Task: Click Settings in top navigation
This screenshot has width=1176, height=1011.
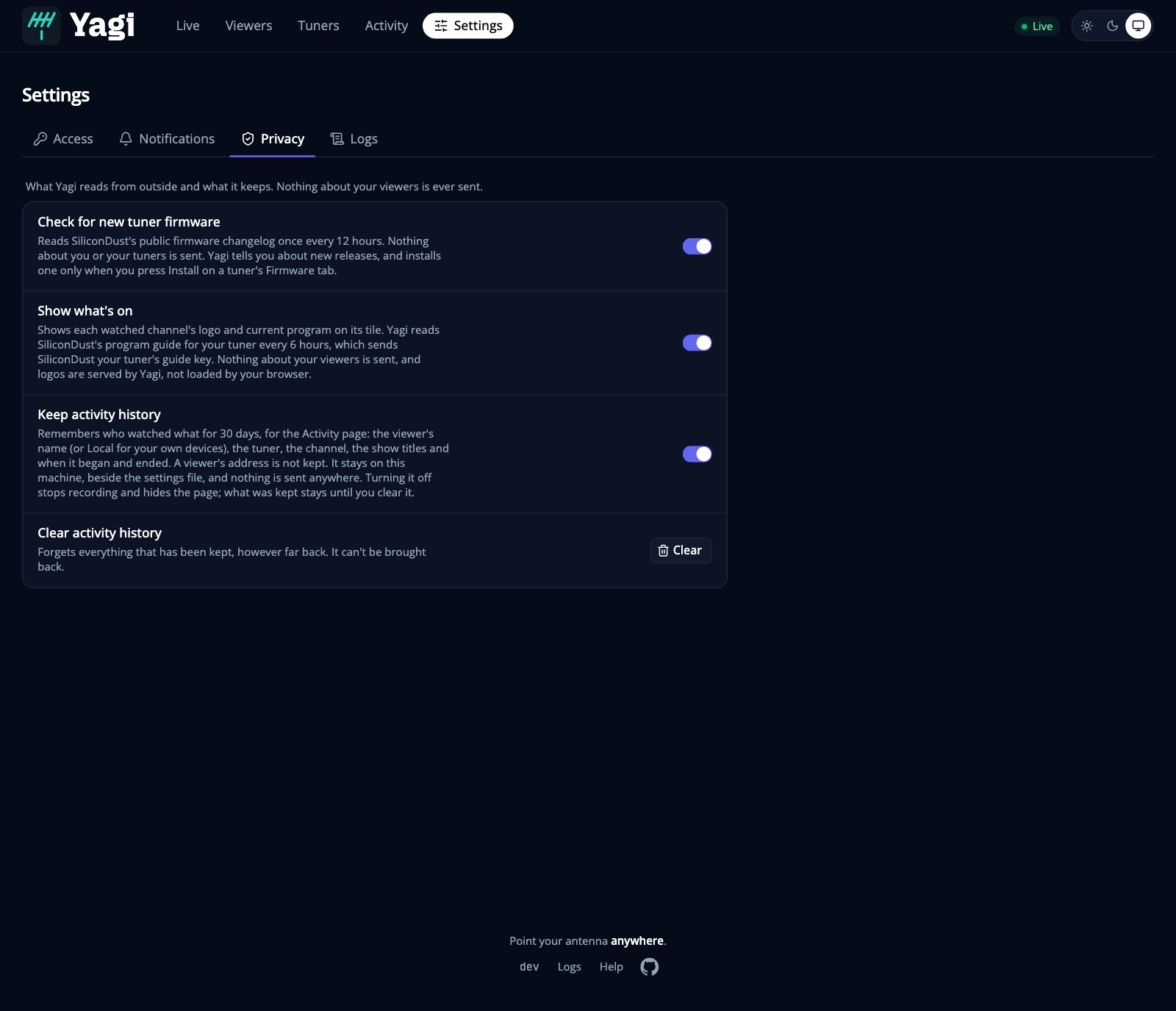Action: pyautogui.click(x=468, y=26)
